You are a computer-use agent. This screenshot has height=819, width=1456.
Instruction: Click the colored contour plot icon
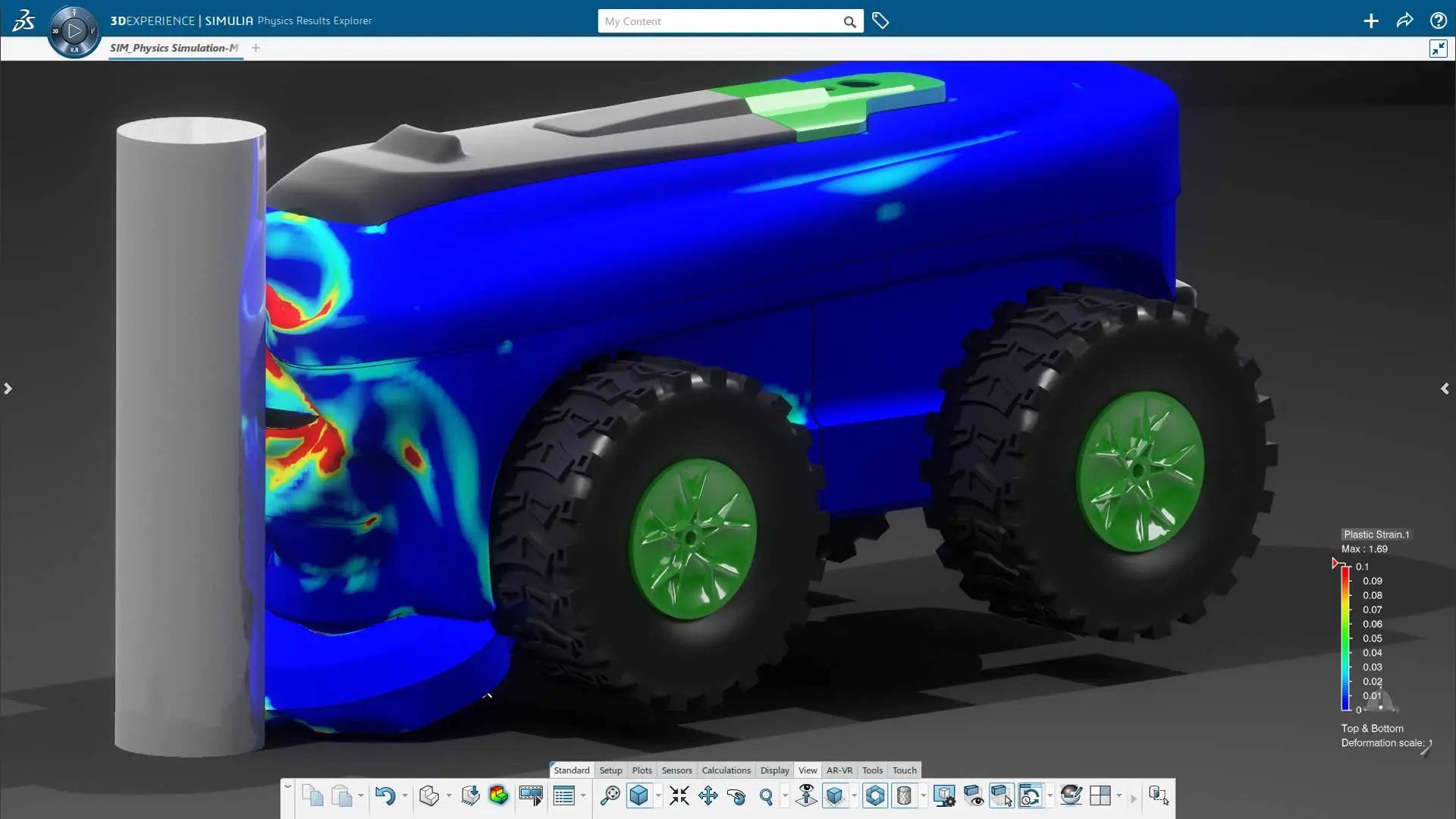tap(498, 795)
